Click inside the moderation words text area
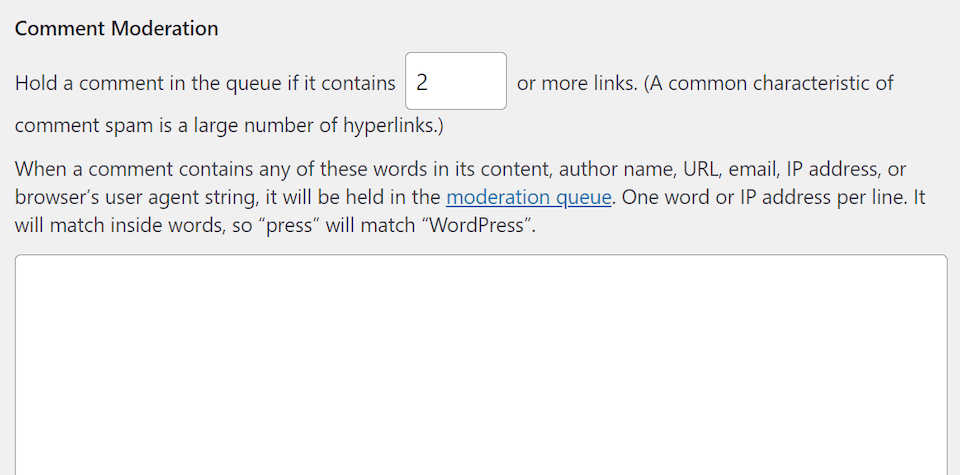 tap(480, 365)
